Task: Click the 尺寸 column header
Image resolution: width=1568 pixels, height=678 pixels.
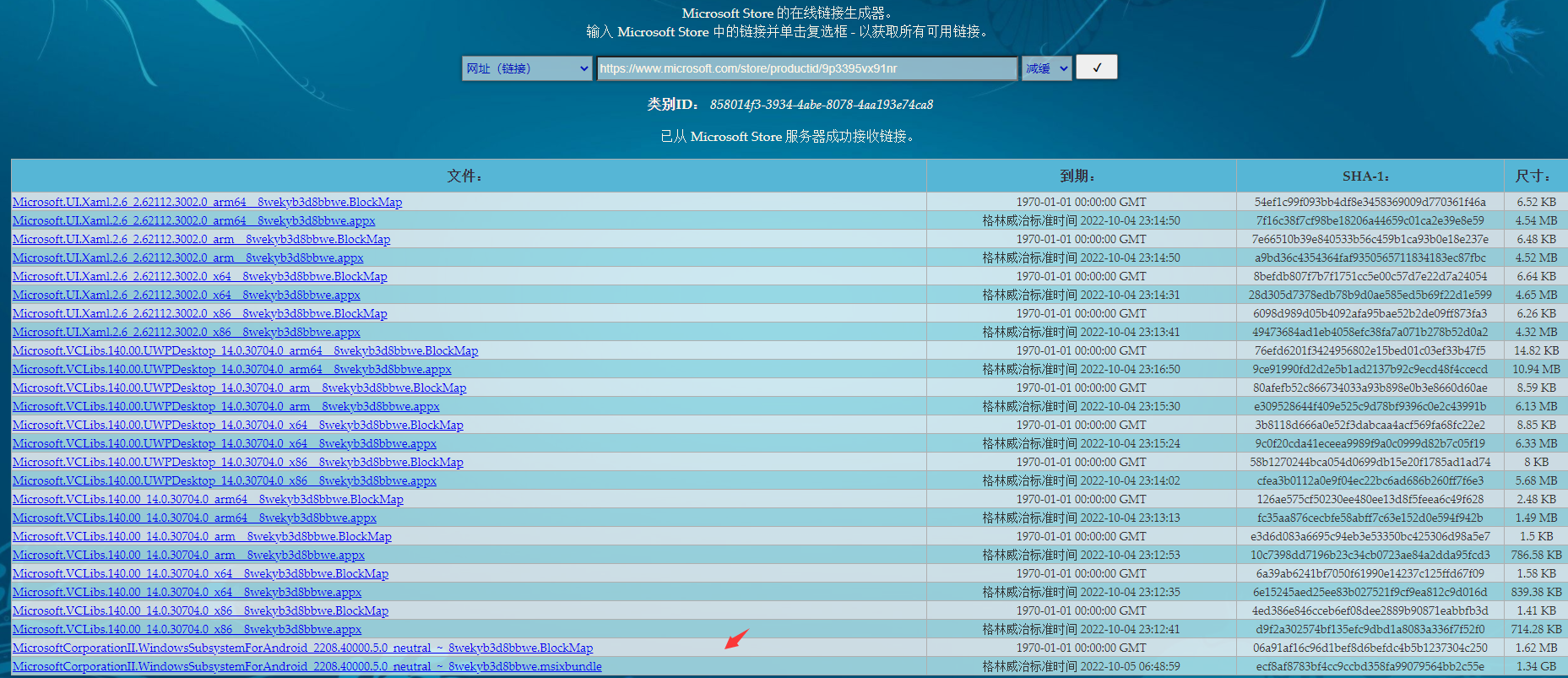Action: 1533,176
